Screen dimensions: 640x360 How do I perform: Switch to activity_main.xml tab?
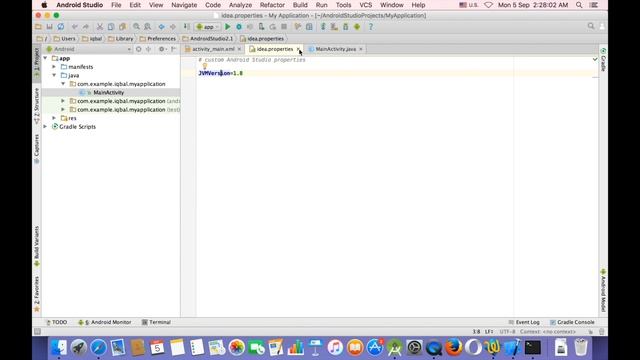[x=213, y=49]
